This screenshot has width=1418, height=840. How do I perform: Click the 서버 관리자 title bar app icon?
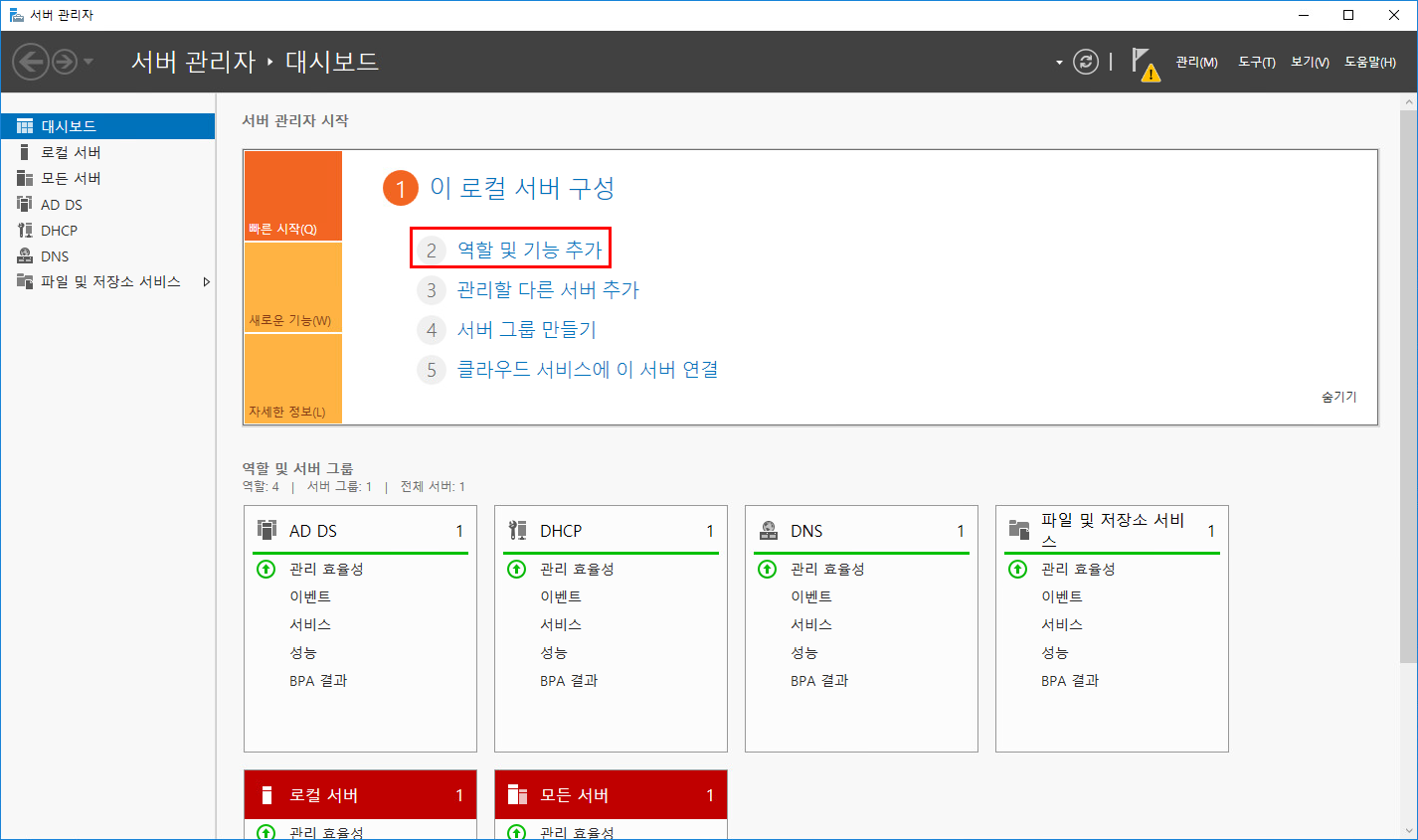coord(16,15)
